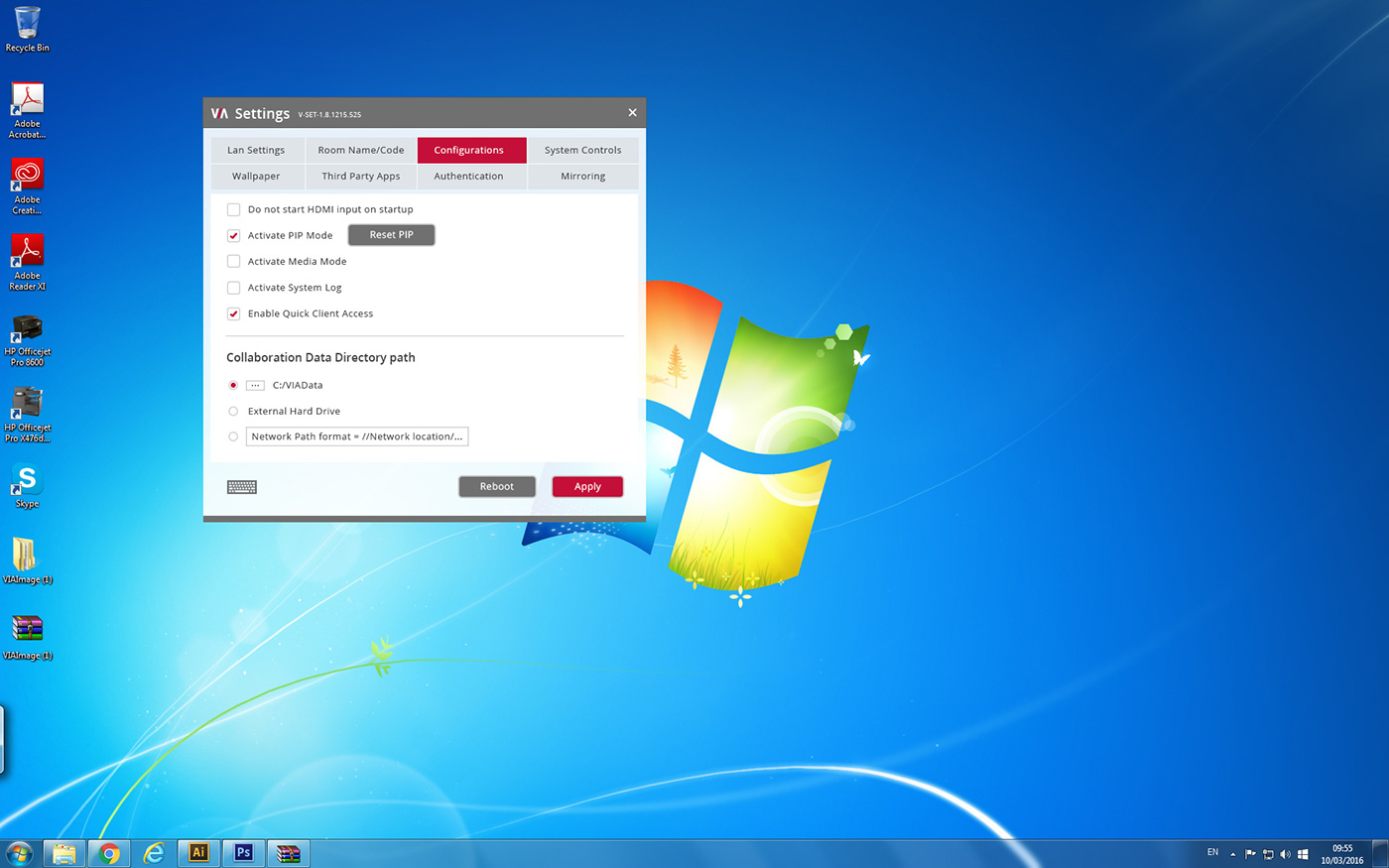Open the Recycle Bin desktop icon
The height and width of the screenshot is (868, 1389).
(x=28, y=28)
